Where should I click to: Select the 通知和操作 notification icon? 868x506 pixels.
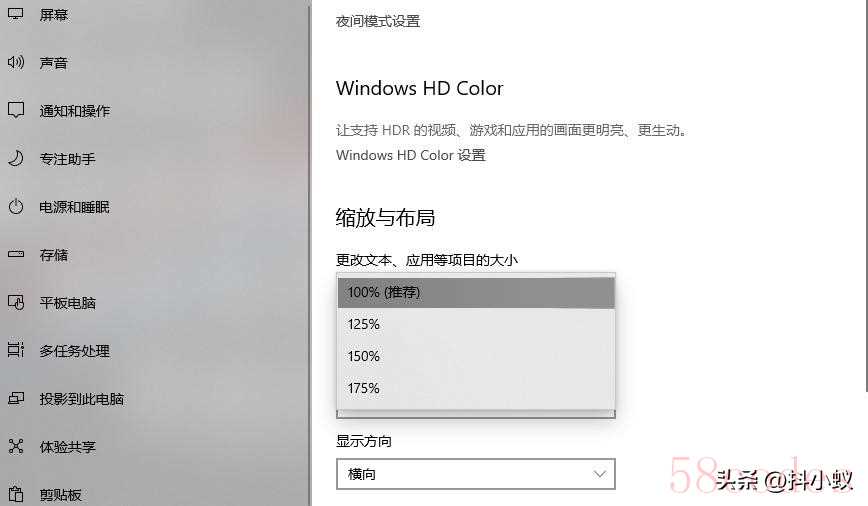[16, 110]
